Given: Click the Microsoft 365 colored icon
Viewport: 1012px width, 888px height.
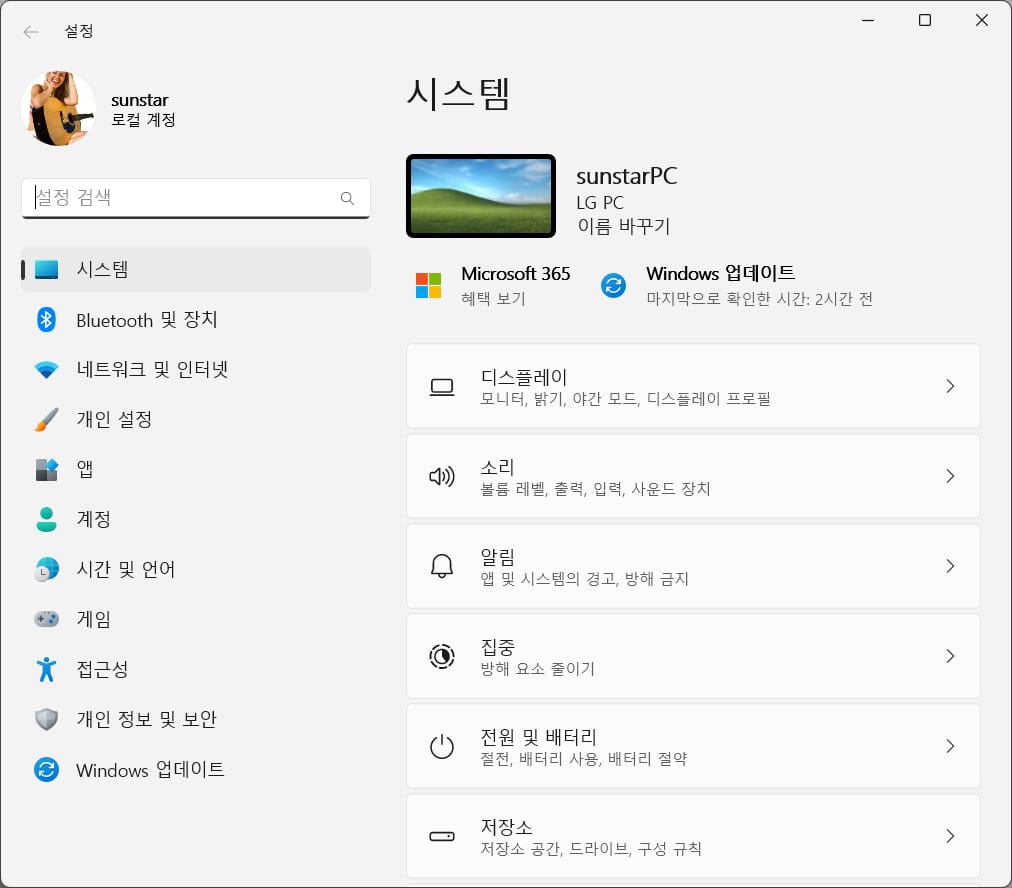Looking at the screenshot, I should click(x=428, y=284).
